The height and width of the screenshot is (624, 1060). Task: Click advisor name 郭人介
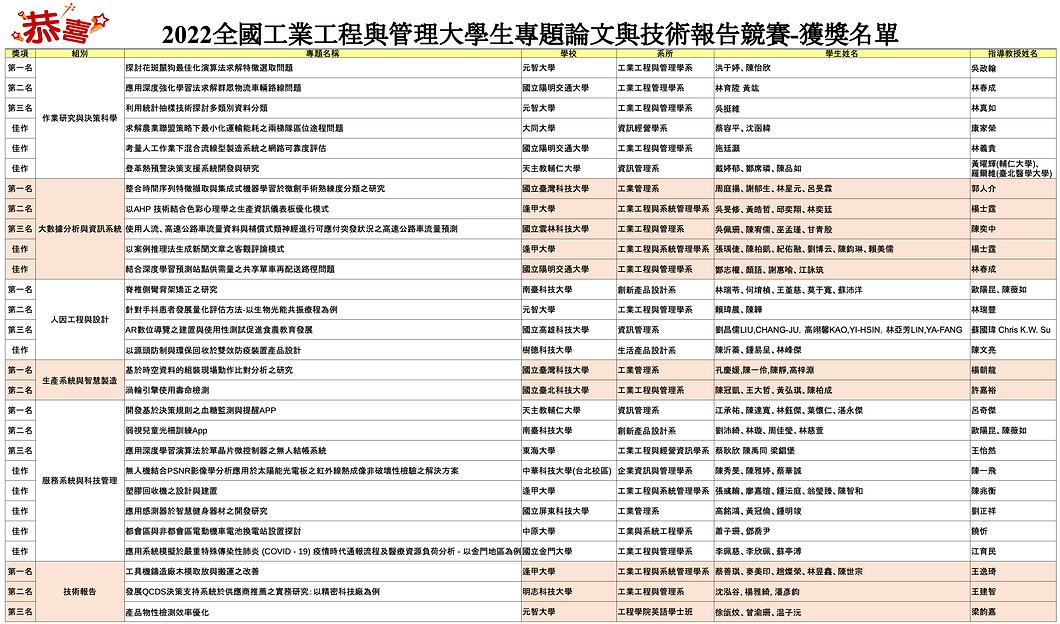pos(984,189)
